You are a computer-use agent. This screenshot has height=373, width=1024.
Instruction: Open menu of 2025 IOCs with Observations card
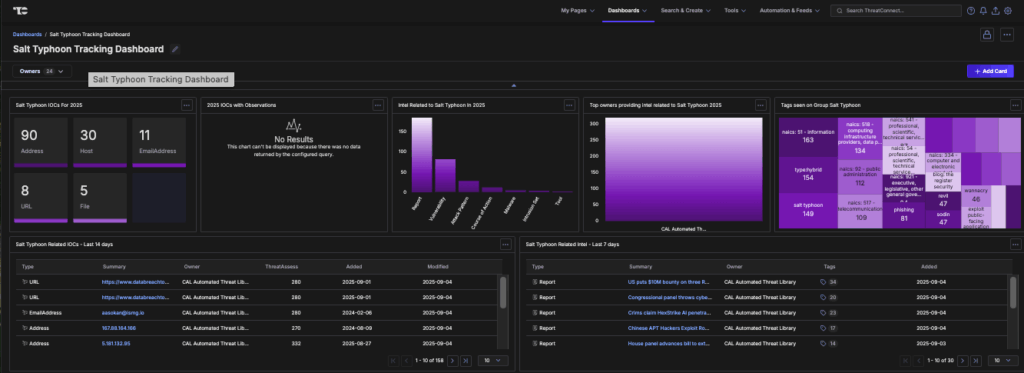click(x=377, y=105)
